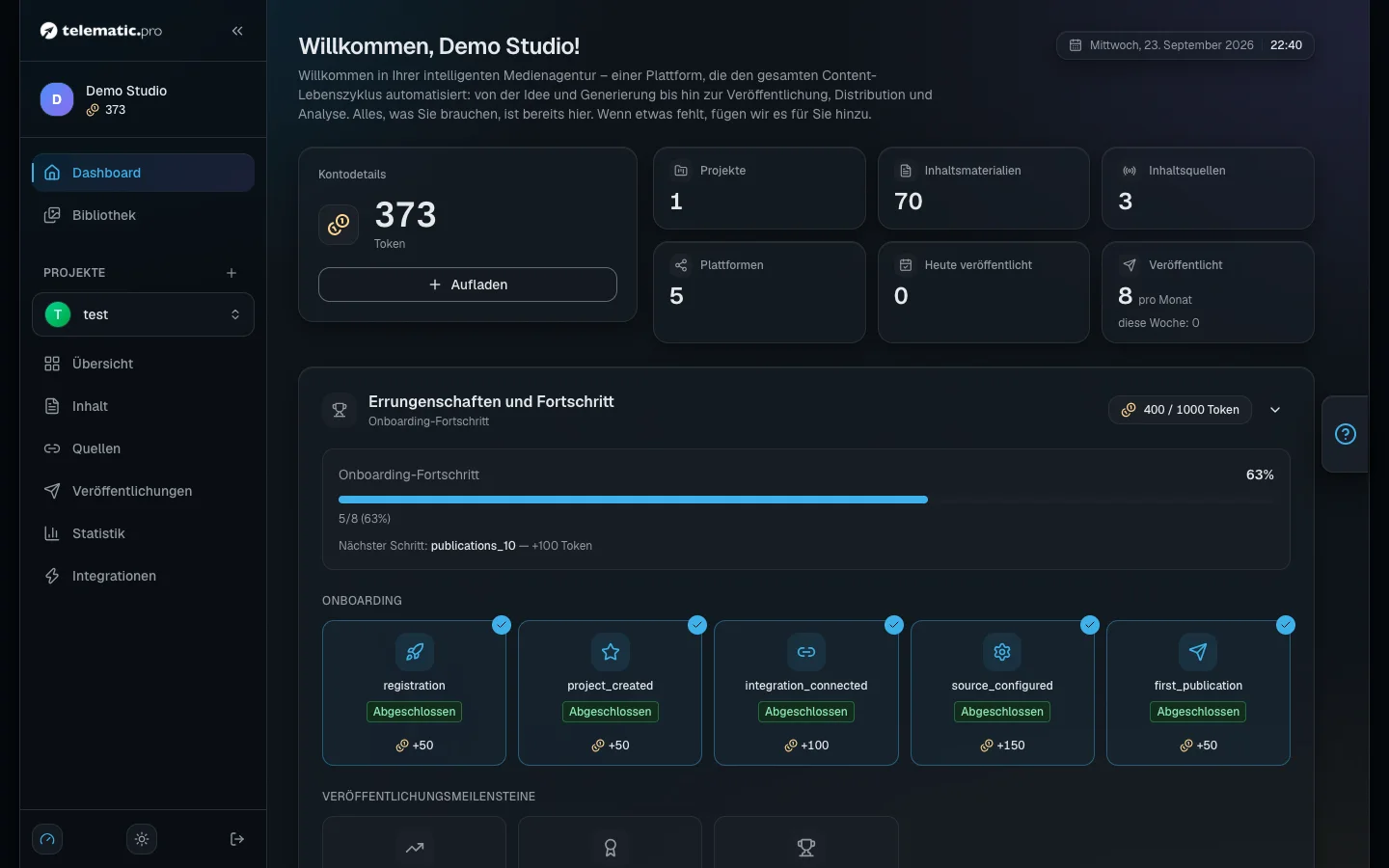Click the paper-plane icon on the first_publication card
Image resolution: width=1389 pixels, height=868 pixels.
coord(1198,652)
